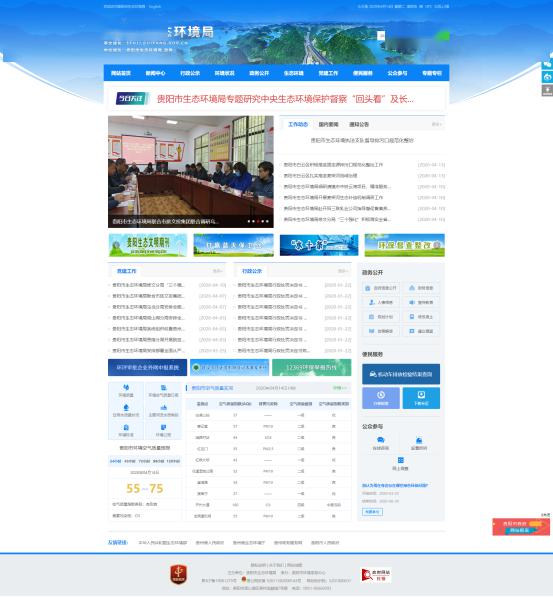Open 办事指南 clock icon tile
Viewport: 553px width, 597px height.
(381, 398)
